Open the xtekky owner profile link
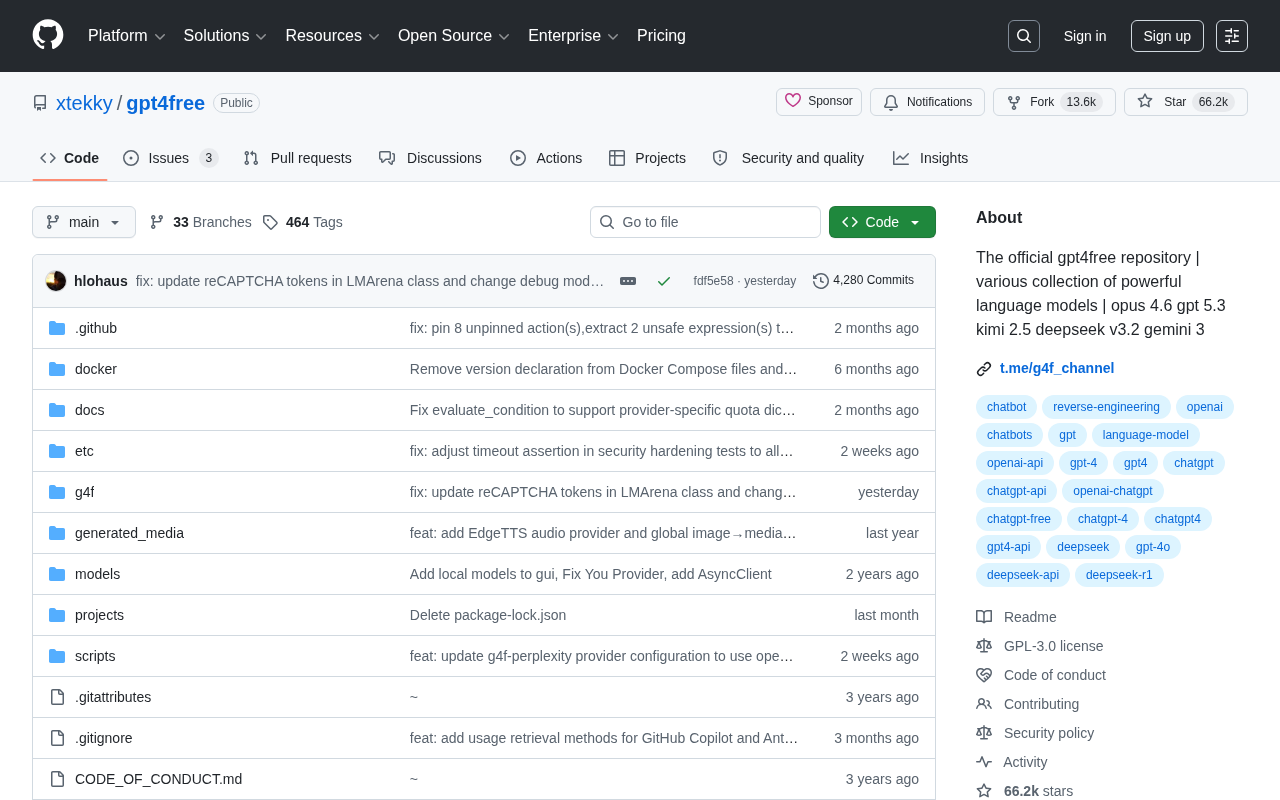Screen dimensions: 1280x800 [x=84, y=103]
